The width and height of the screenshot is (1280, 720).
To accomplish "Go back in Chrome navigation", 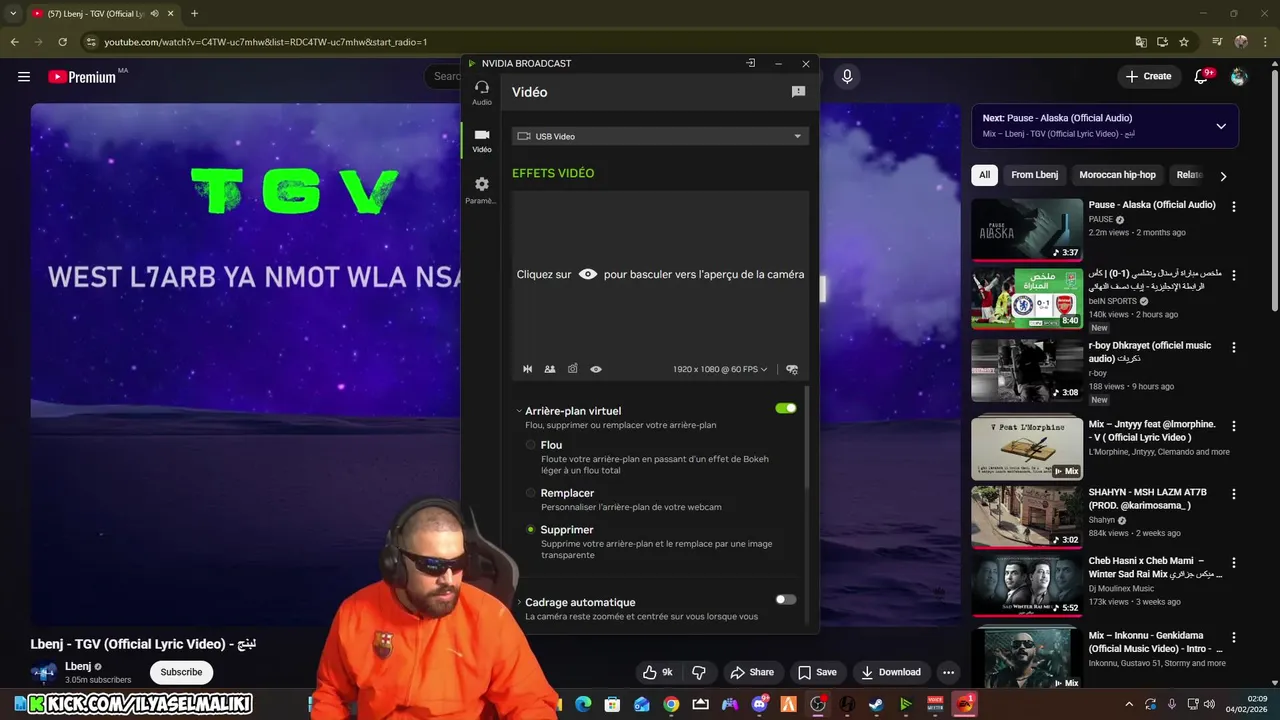I will [14, 42].
